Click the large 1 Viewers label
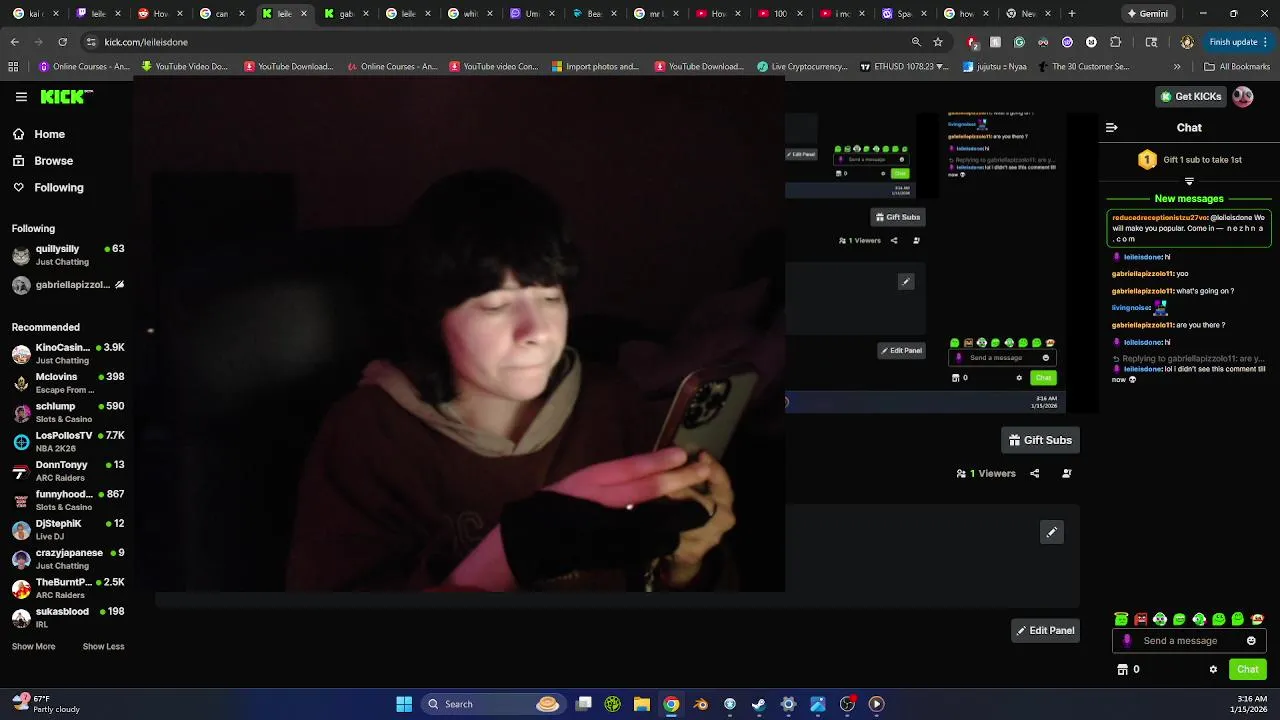The image size is (1280, 720). [x=986, y=474]
